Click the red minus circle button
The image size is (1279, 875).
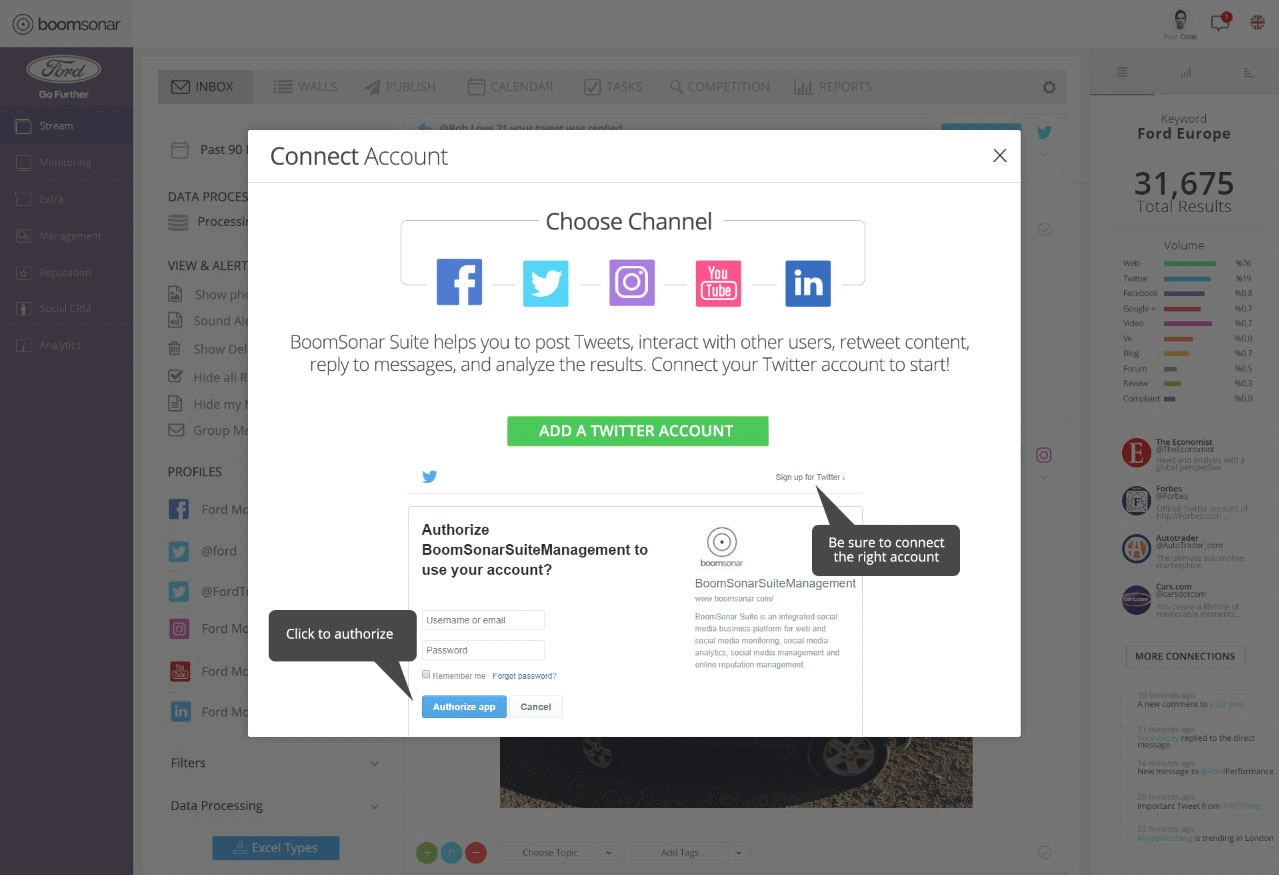coord(476,853)
